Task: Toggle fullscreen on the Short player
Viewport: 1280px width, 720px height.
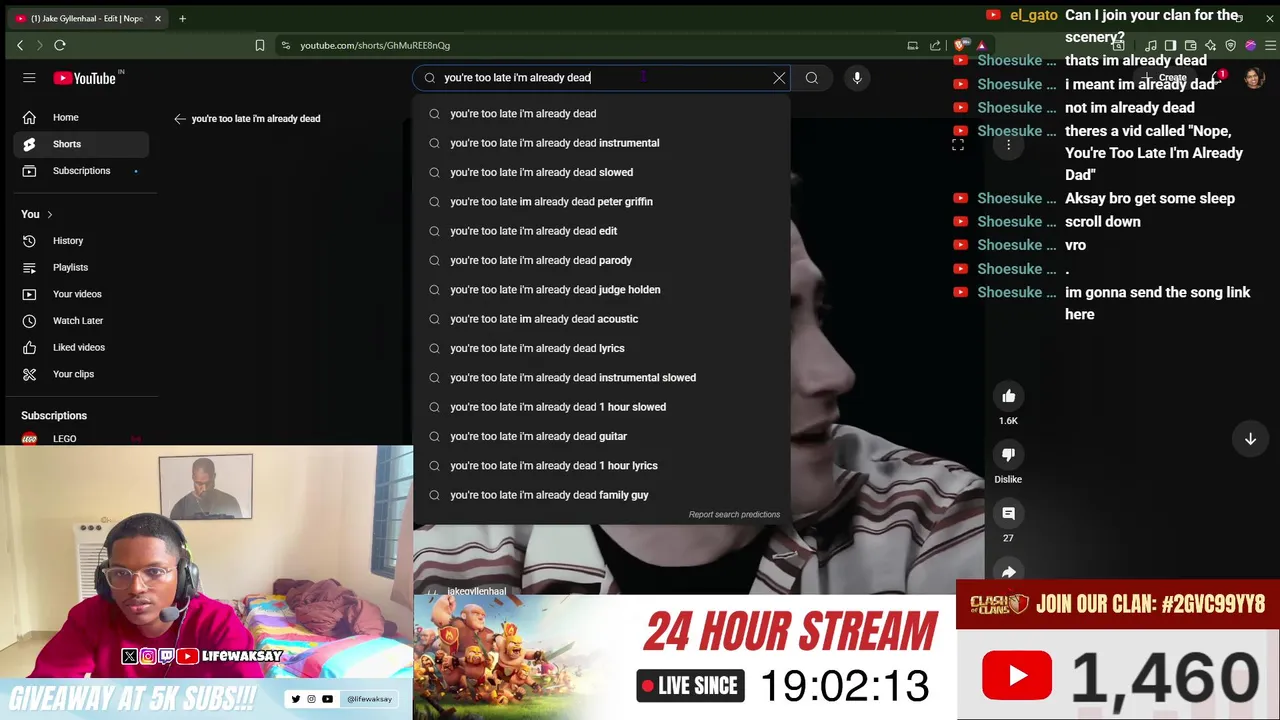Action: [x=957, y=145]
